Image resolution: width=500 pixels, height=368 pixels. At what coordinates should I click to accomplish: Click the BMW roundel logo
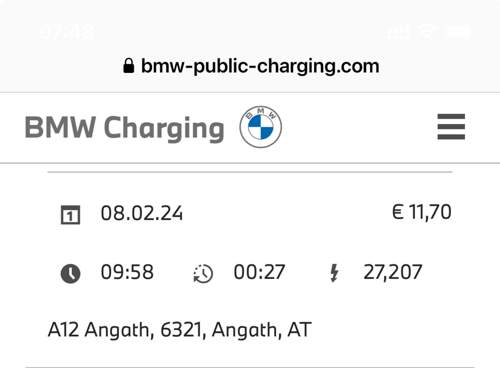click(260, 127)
